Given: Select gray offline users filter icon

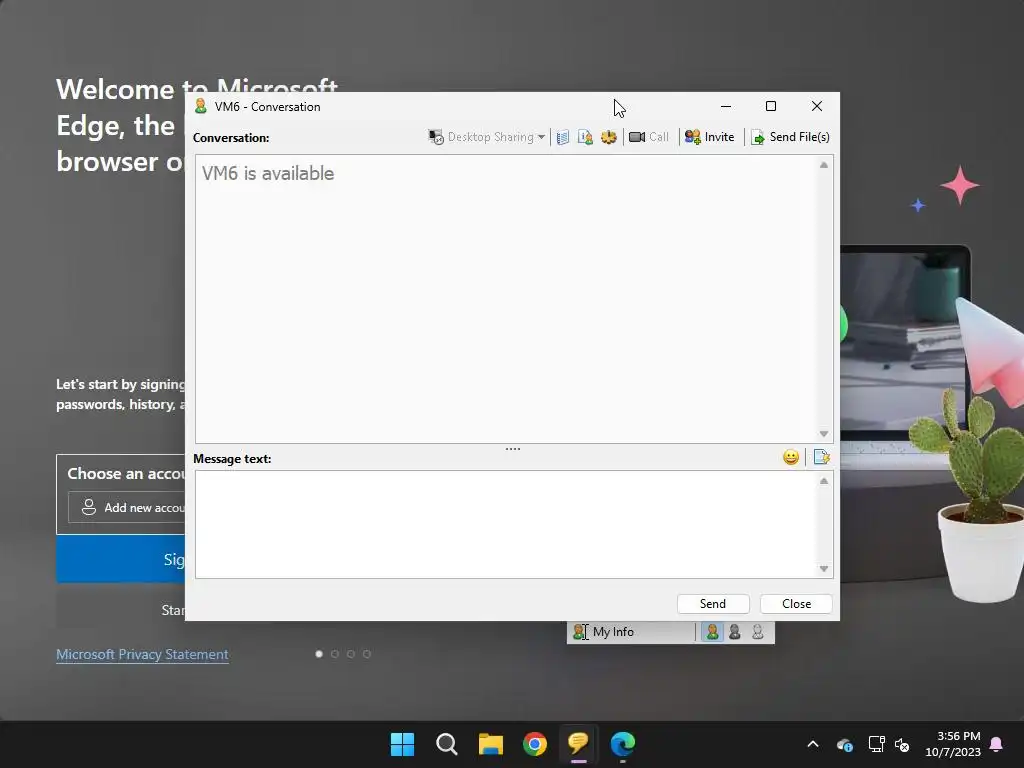Looking at the screenshot, I should coord(735,632).
